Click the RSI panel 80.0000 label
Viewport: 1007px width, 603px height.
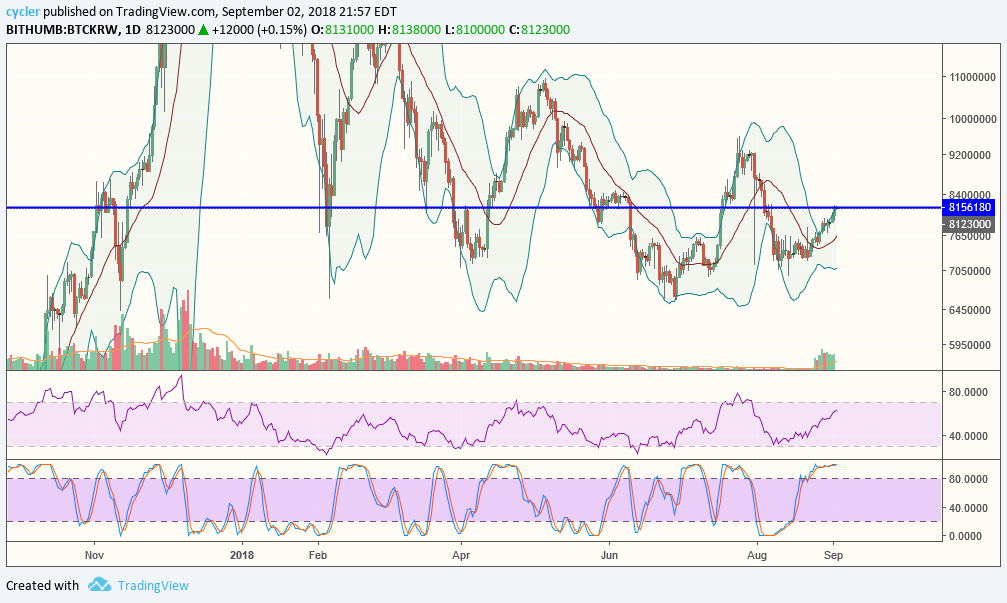968,392
